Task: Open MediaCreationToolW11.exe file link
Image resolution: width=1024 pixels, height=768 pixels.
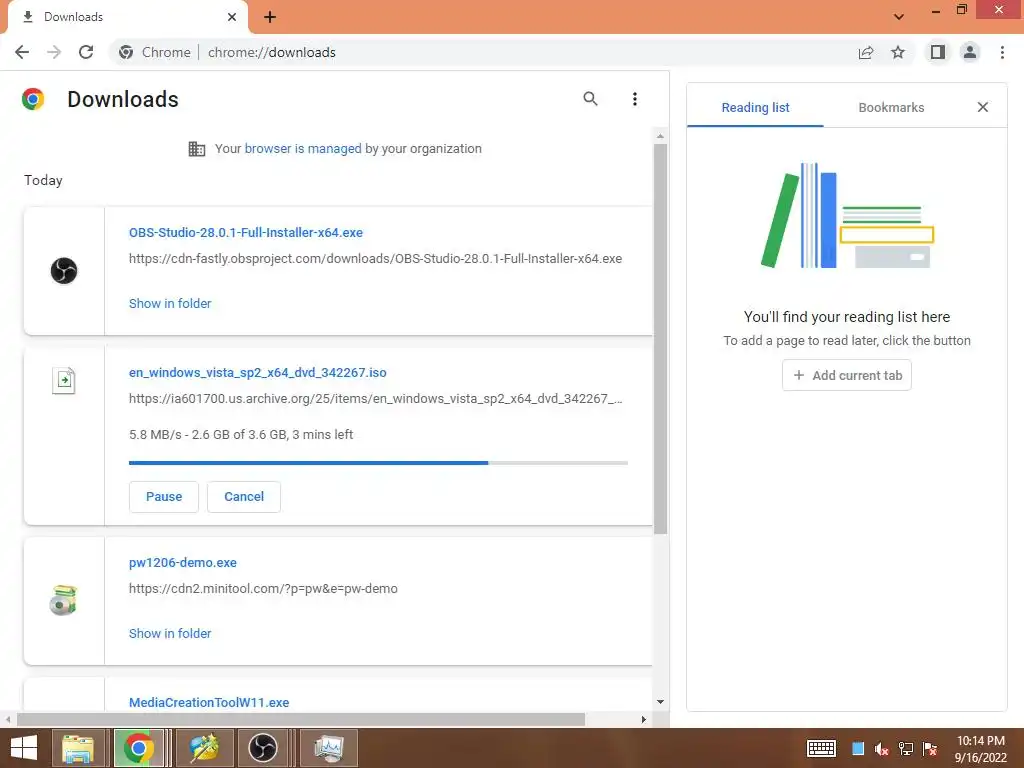Action: click(x=208, y=703)
